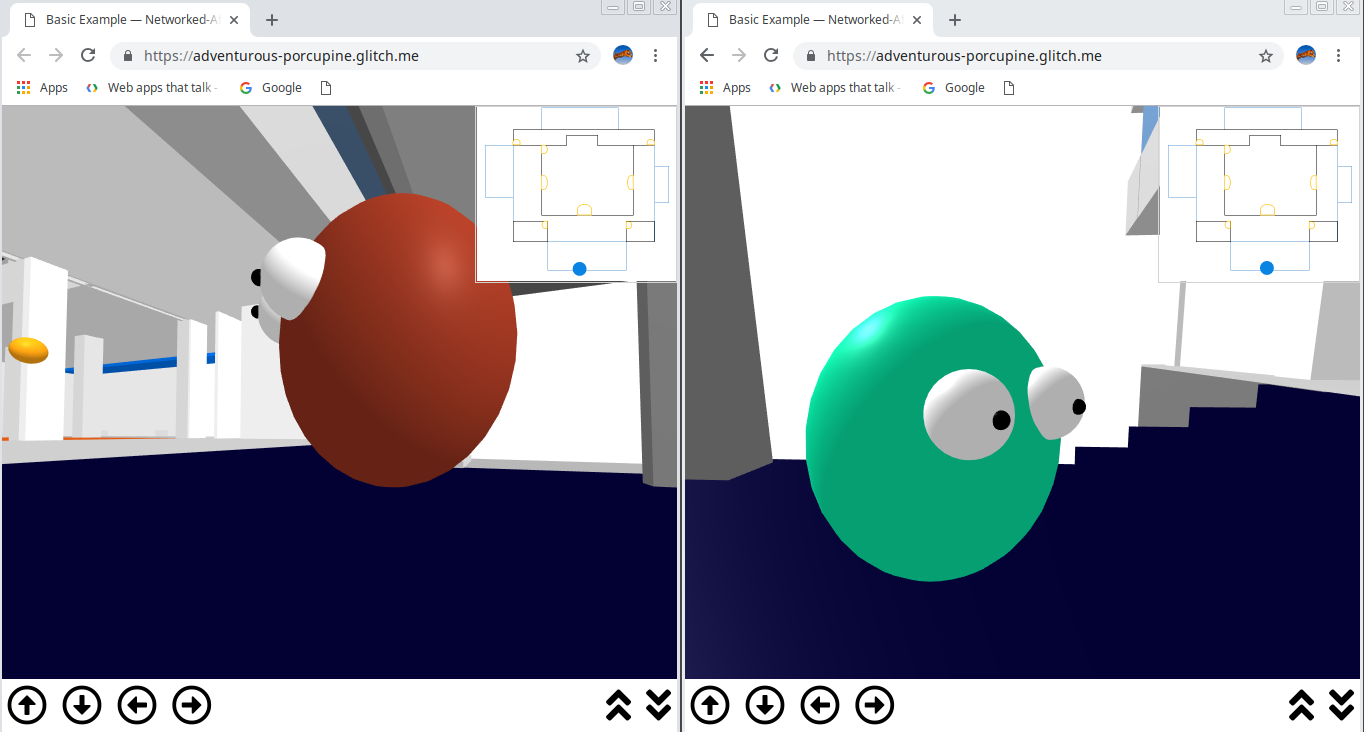Click the address bar URL in left window

(x=281, y=56)
